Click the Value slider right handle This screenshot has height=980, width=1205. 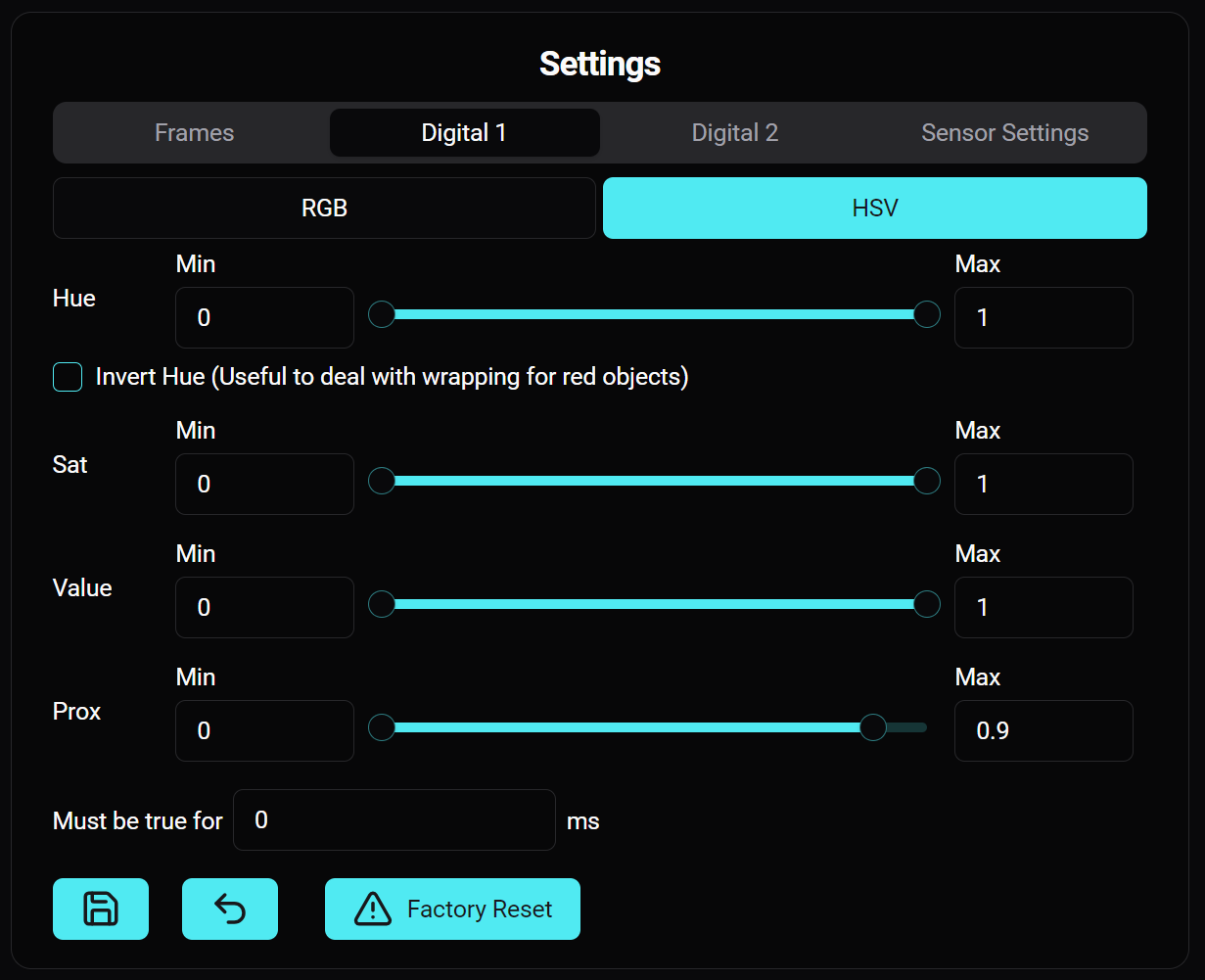pyautogui.click(x=925, y=604)
